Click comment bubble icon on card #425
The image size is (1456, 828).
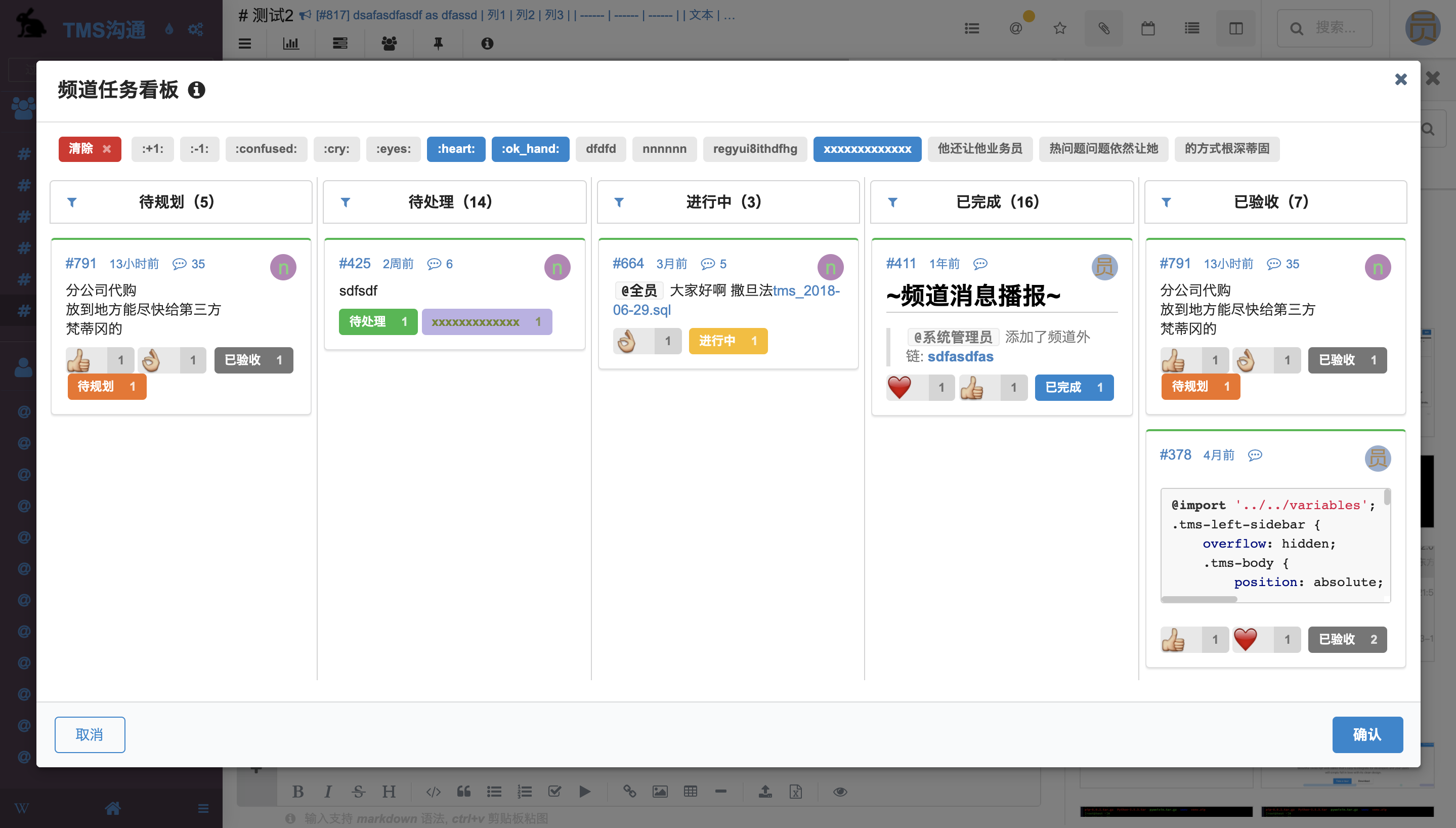tap(434, 264)
